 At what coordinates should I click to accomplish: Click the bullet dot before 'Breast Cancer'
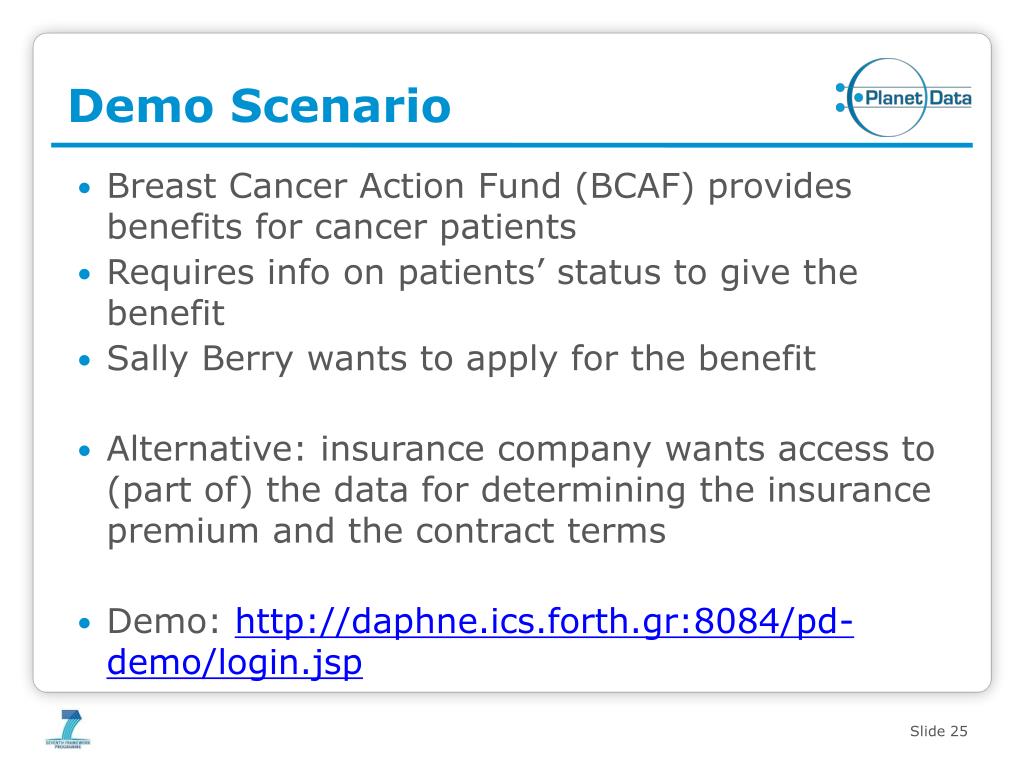click(x=84, y=189)
